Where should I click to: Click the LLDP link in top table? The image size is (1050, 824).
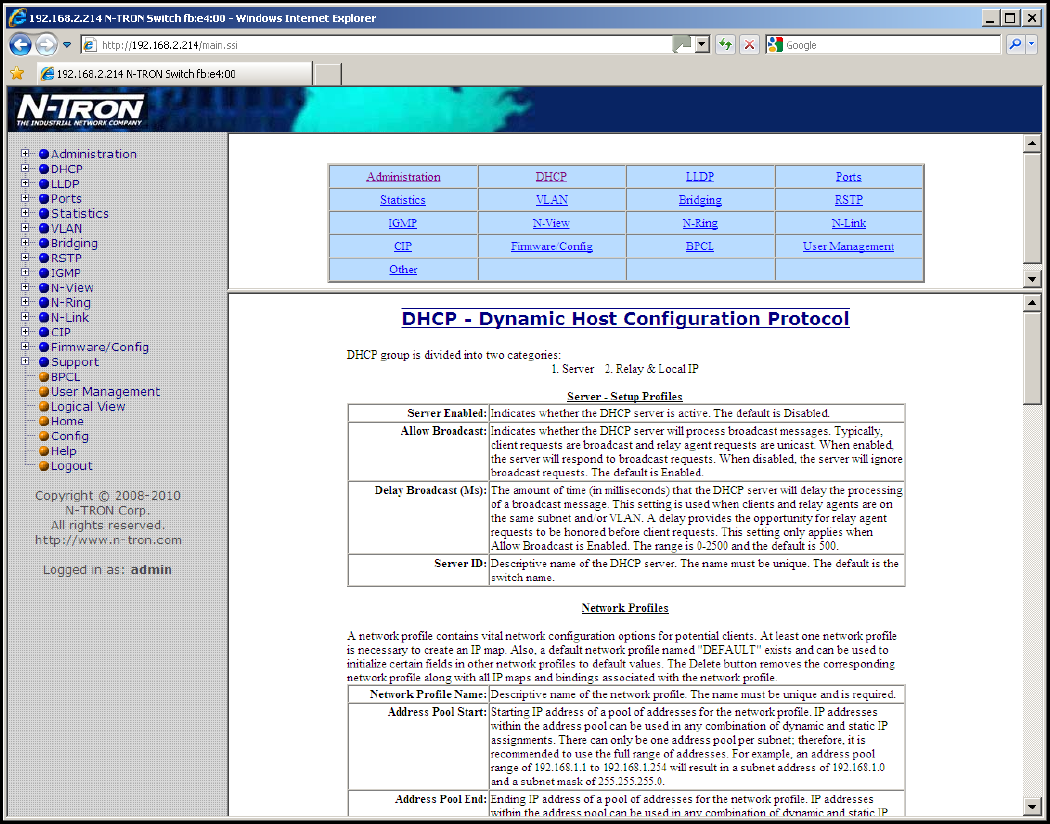pos(700,177)
